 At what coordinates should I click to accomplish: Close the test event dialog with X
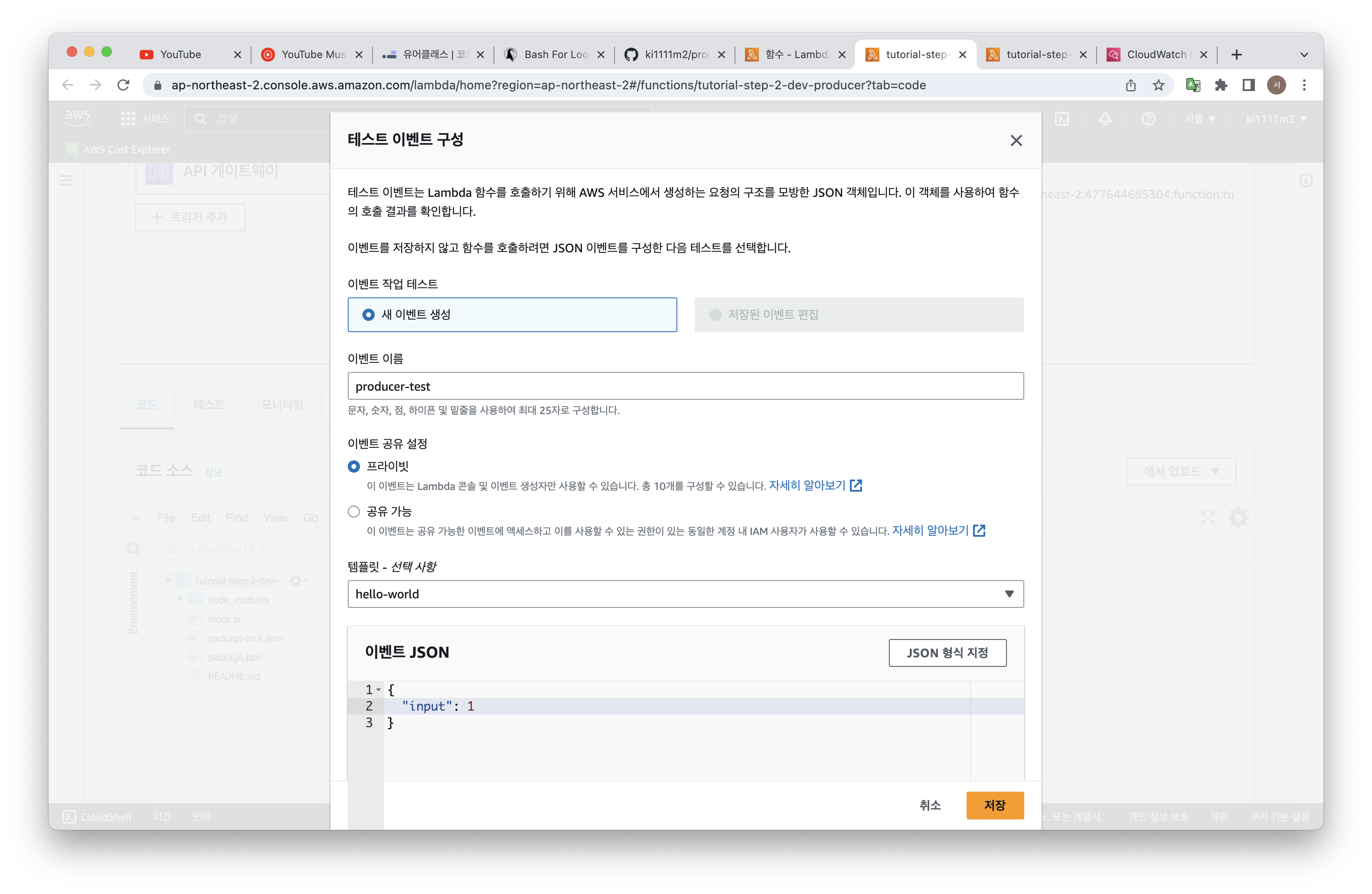(x=1016, y=140)
